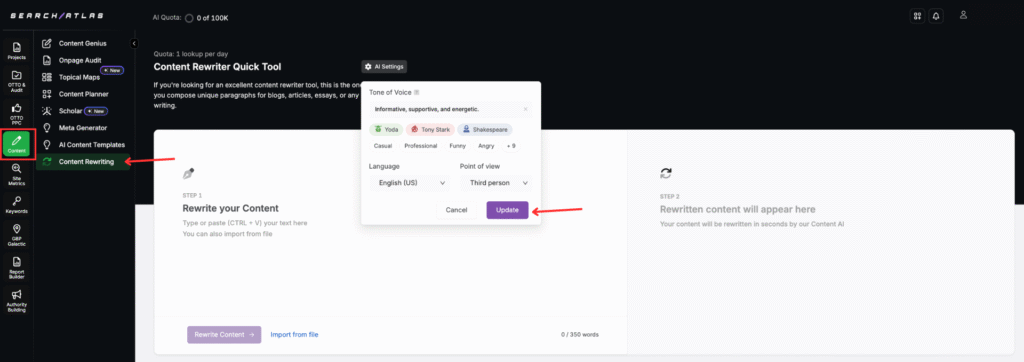Click the Tone of Voice info icon

click(416, 92)
